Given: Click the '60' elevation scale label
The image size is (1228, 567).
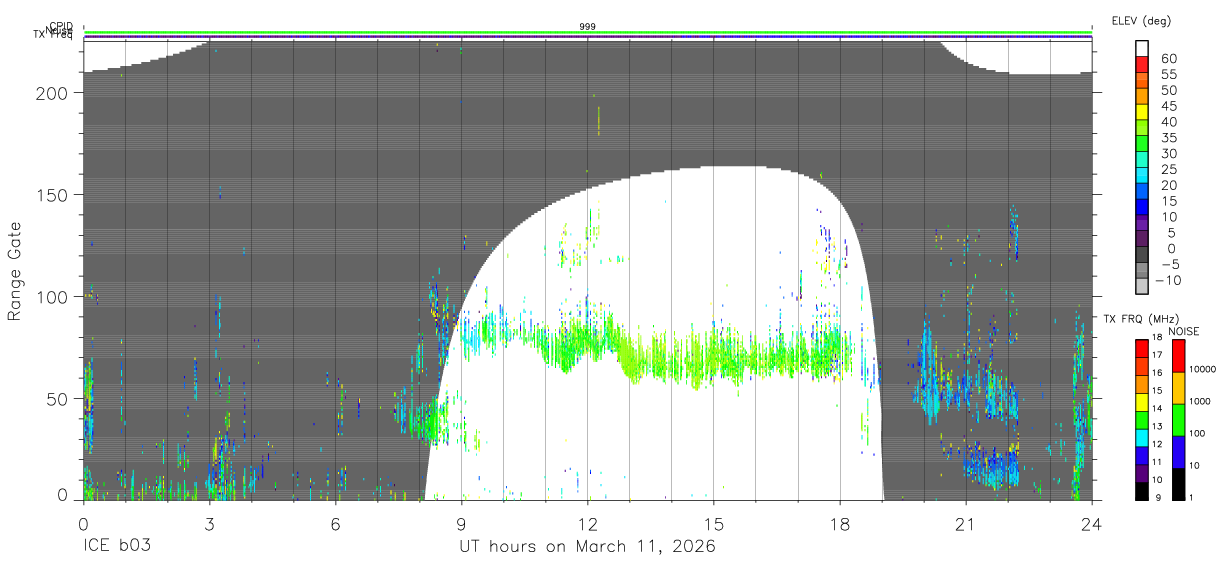Looking at the screenshot, I should pyautogui.click(x=1168, y=59).
